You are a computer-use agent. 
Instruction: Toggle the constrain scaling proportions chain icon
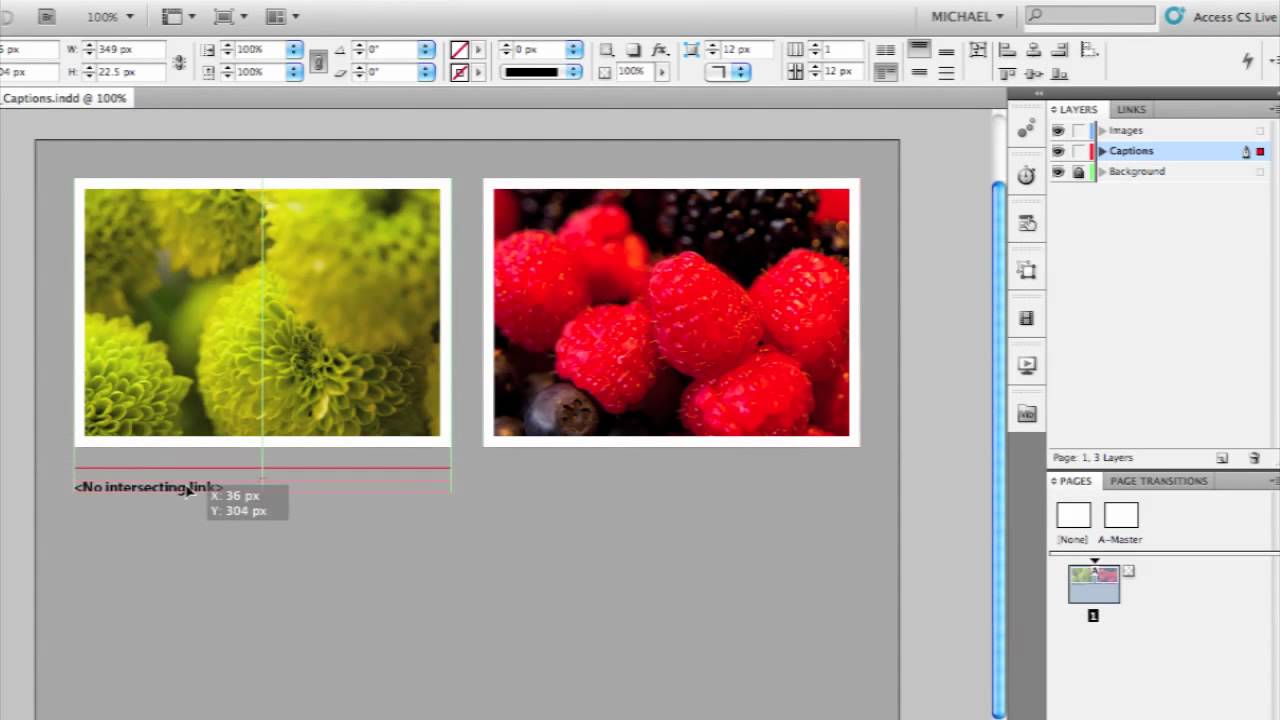(318, 61)
